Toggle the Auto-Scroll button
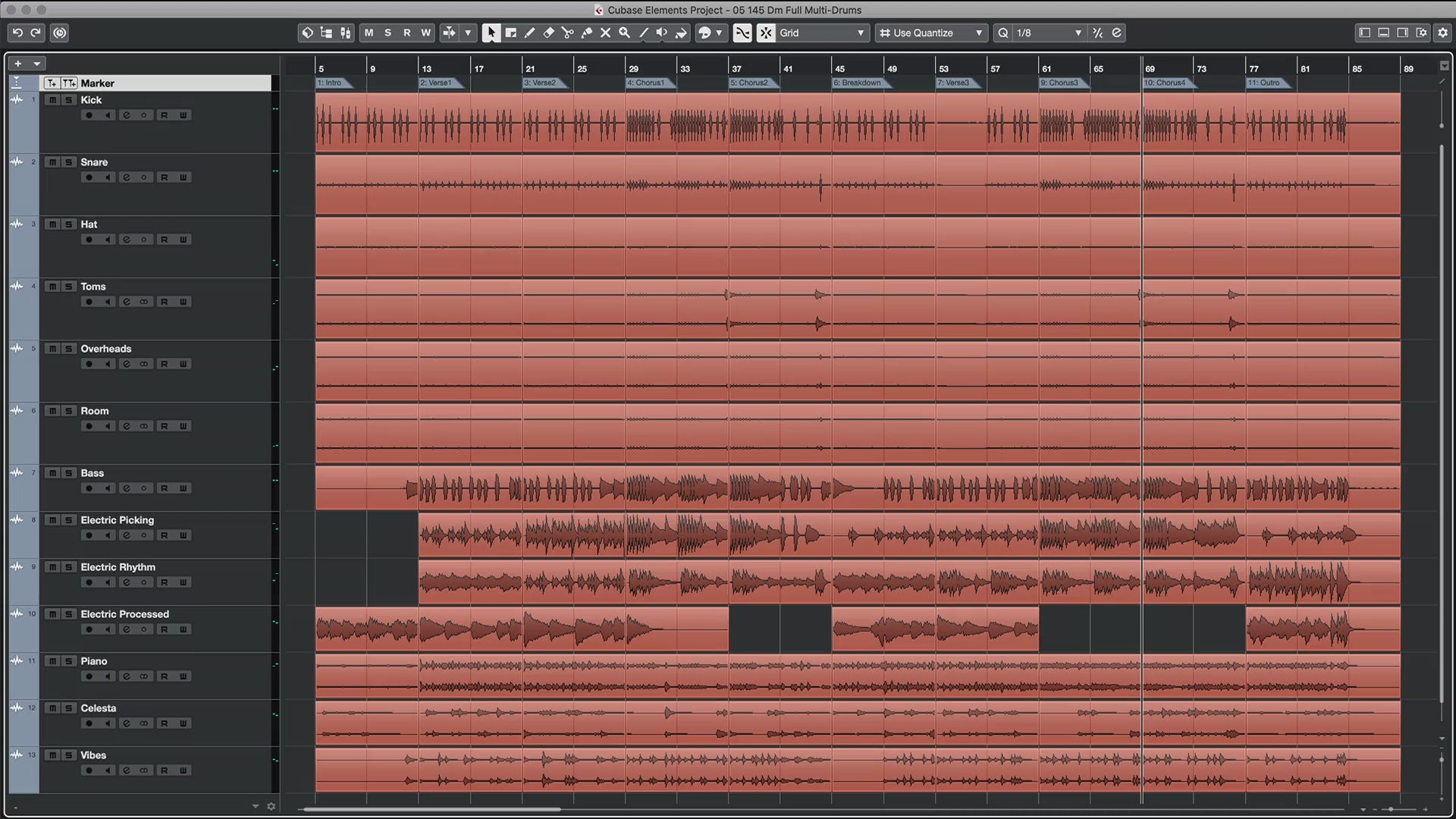 pos(449,33)
